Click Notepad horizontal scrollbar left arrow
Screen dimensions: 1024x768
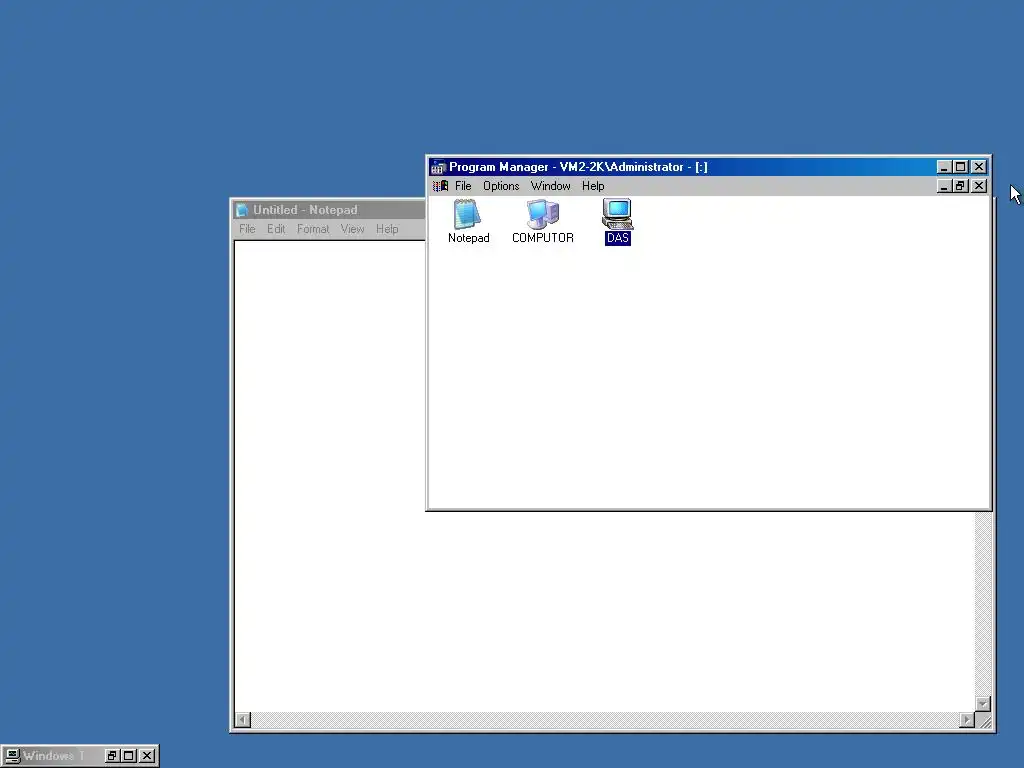click(x=242, y=720)
